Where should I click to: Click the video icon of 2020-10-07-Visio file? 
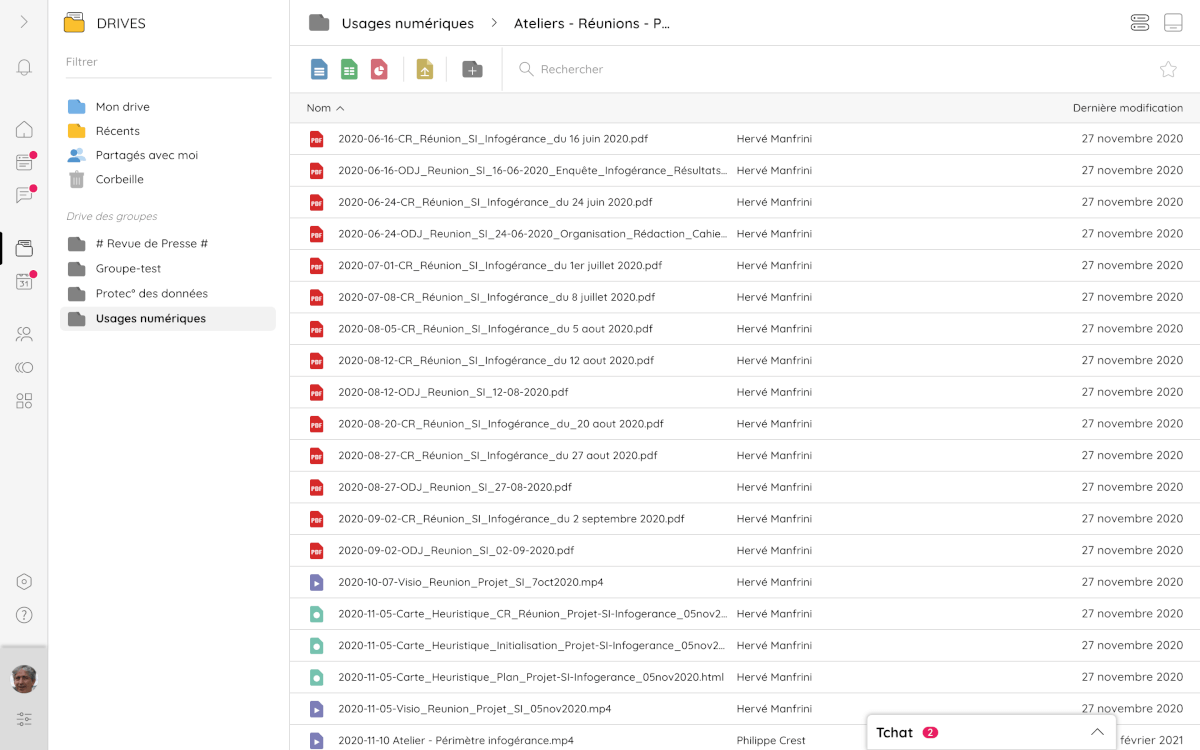coord(316,582)
